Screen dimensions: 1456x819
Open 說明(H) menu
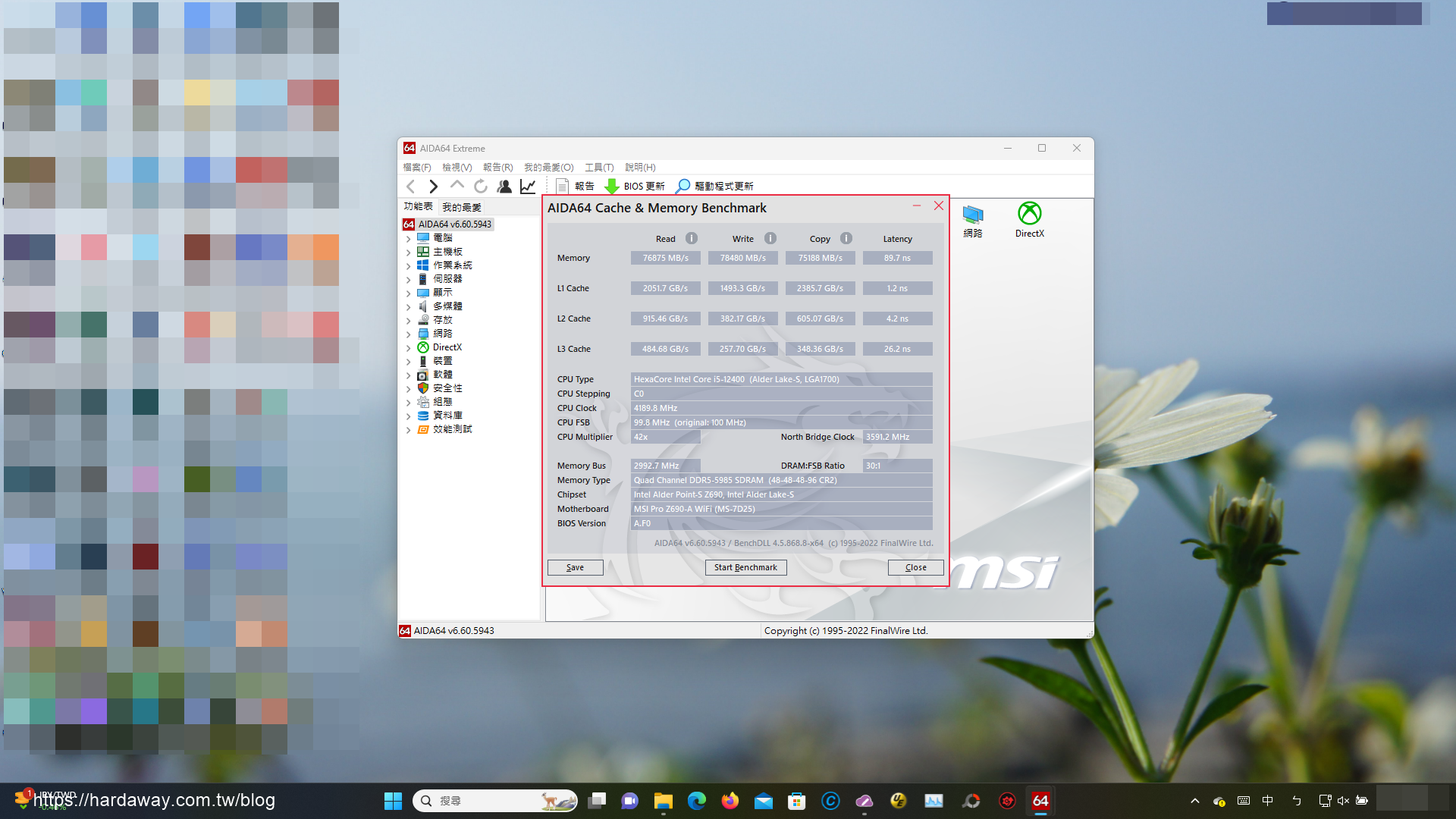[640, 167]
